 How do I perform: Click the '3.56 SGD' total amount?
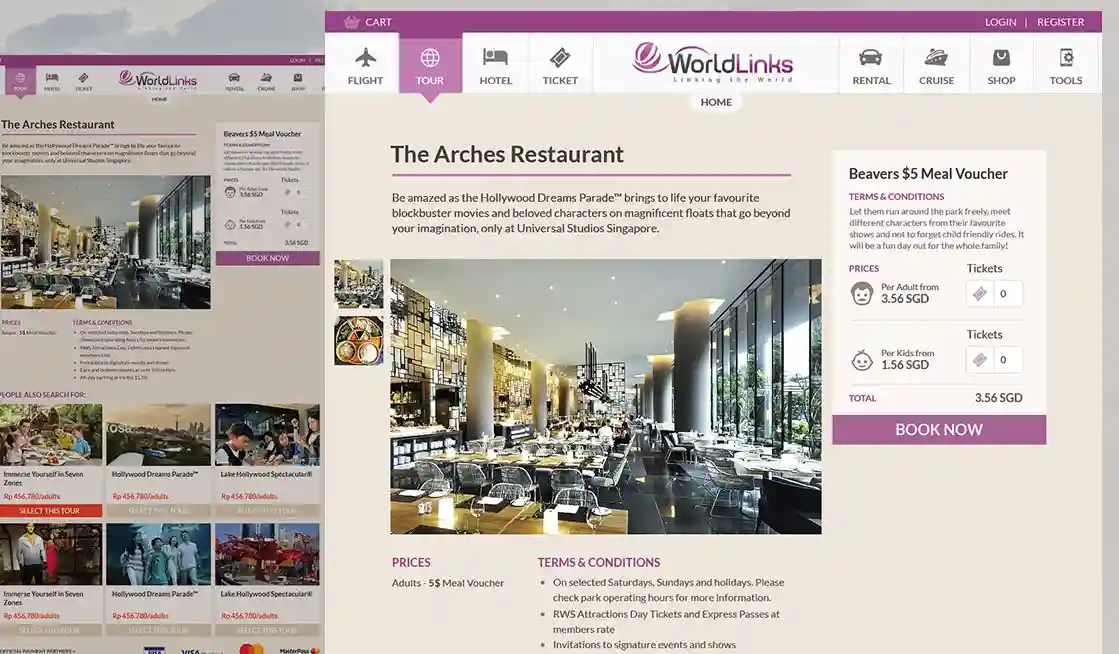(x=998, y=398)
